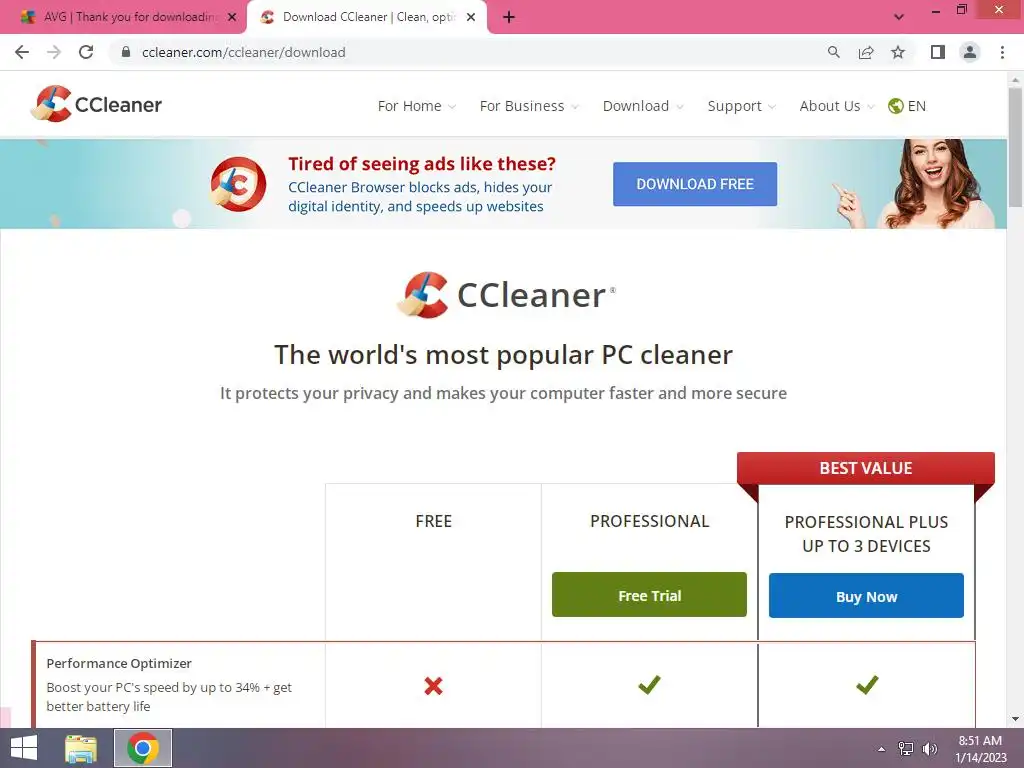Click Boost your PC's speed description text
Image resolution: width=1024 pixels, height=768 pixels.
coord(168,697)
